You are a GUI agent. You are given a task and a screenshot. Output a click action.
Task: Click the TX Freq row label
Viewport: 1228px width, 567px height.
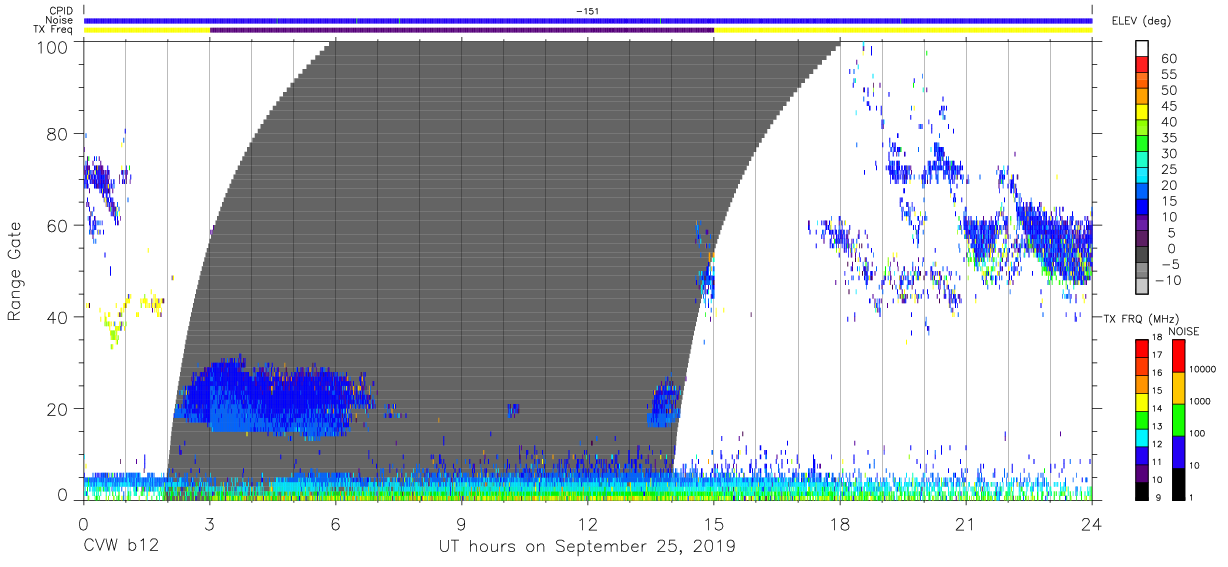(x=53, y=30)
